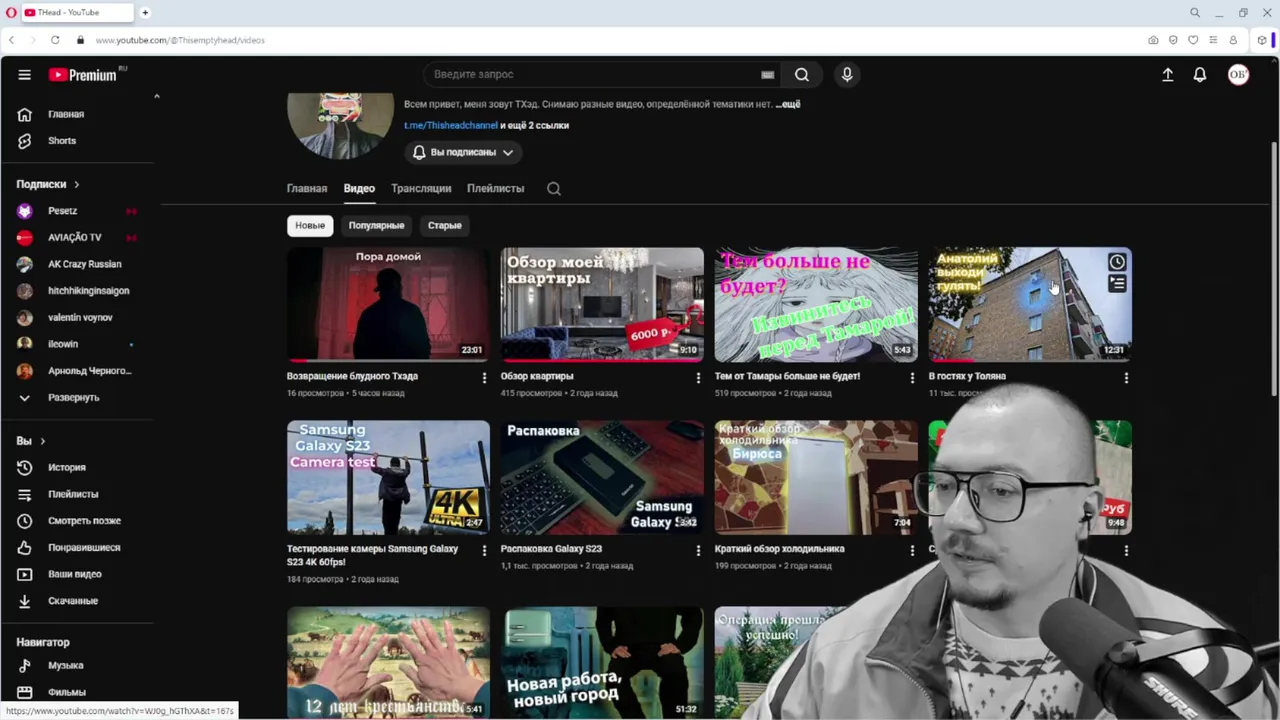Image resolution: width=1280 pixels, height=720 pixels.
Task: Switch to the channel Главная tab
Action: pyautogui.click(x=307, y=188)
